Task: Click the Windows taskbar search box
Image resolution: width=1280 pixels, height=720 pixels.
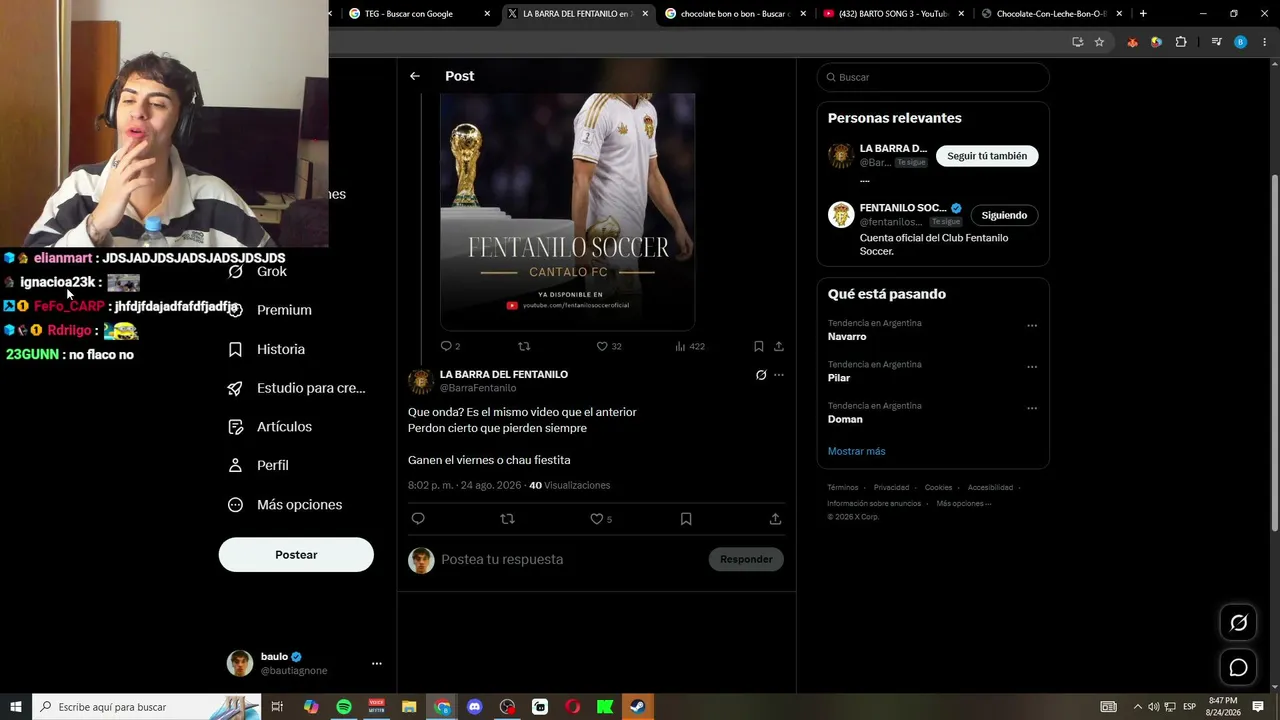Action: pyautogui.click(x=147, y=707)
